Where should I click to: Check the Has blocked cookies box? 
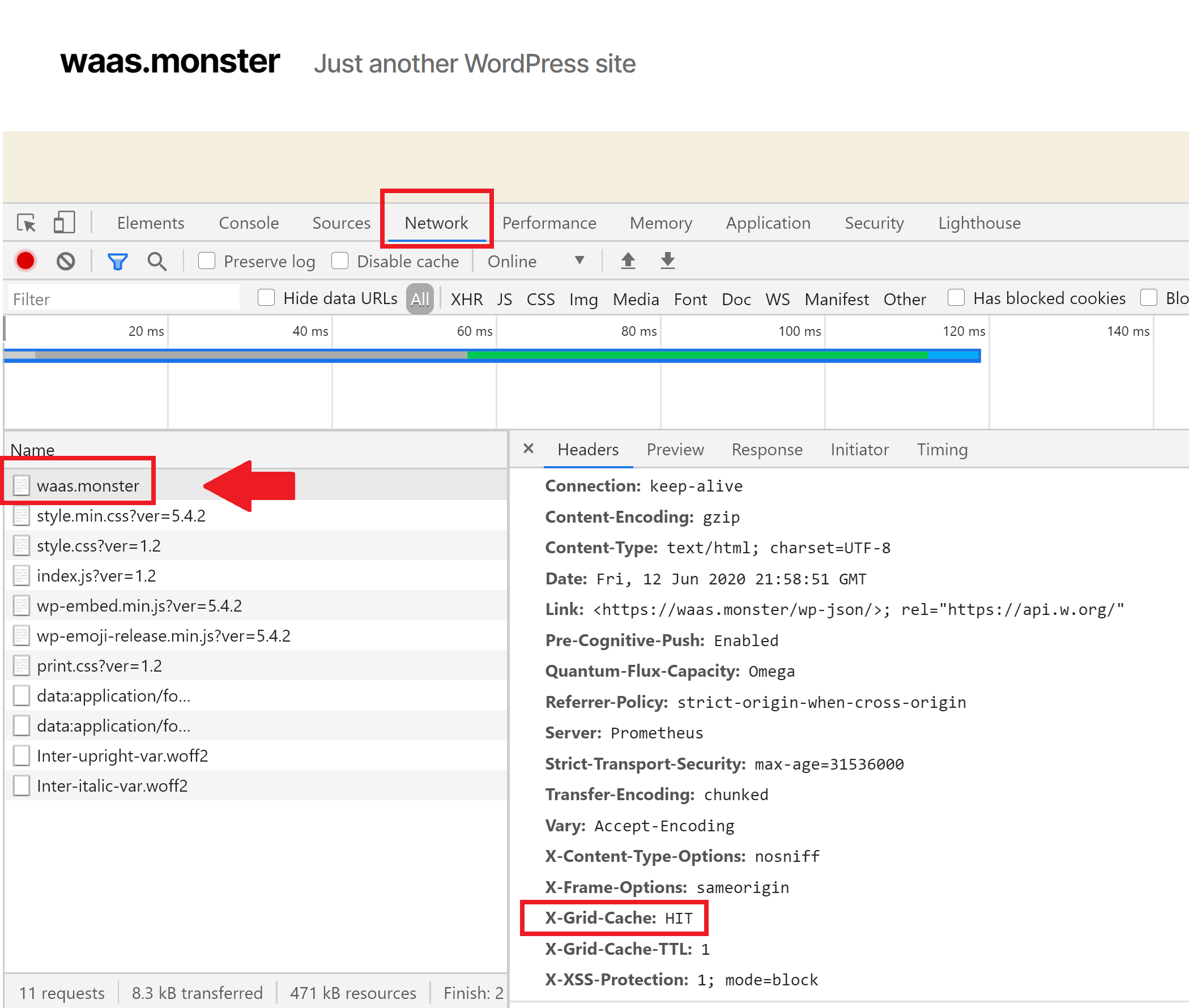tap(956, 298)
